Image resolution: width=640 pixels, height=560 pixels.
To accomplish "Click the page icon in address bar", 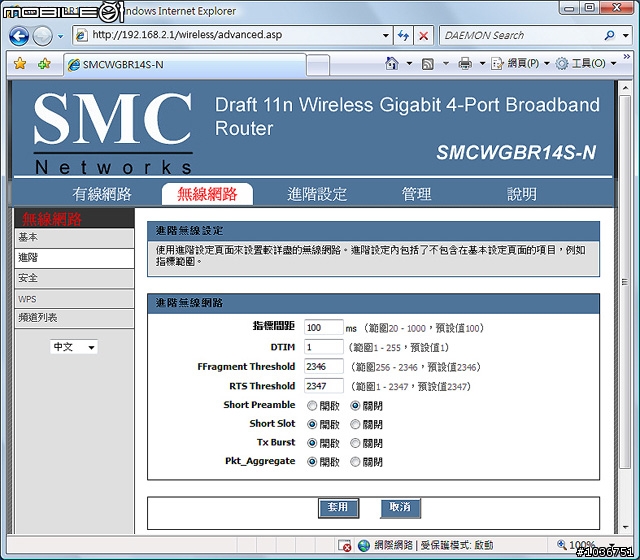I will [x=82, y=35].
